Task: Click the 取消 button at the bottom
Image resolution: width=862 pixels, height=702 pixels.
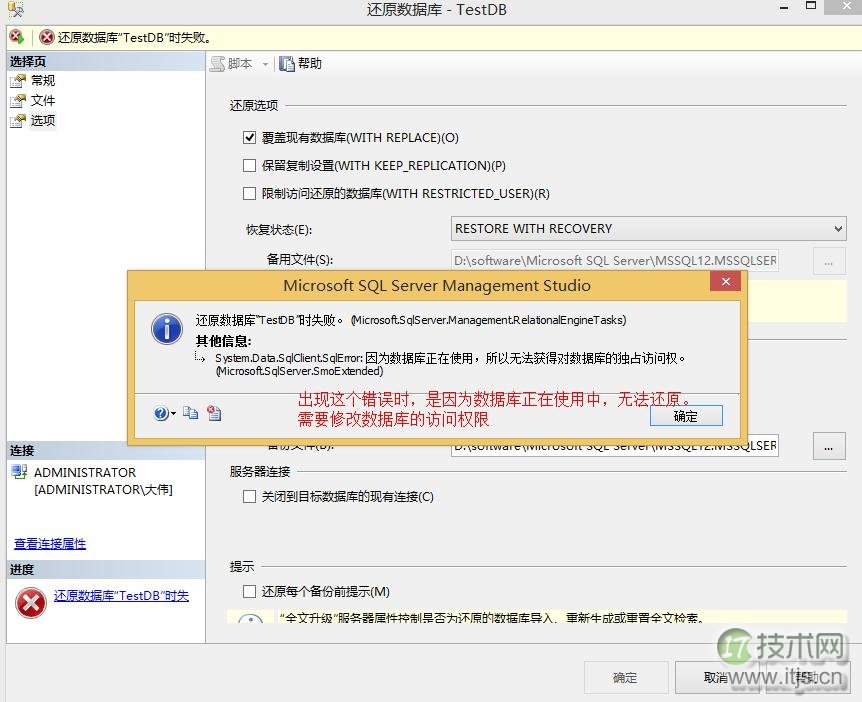Action: tap(716, 678)
